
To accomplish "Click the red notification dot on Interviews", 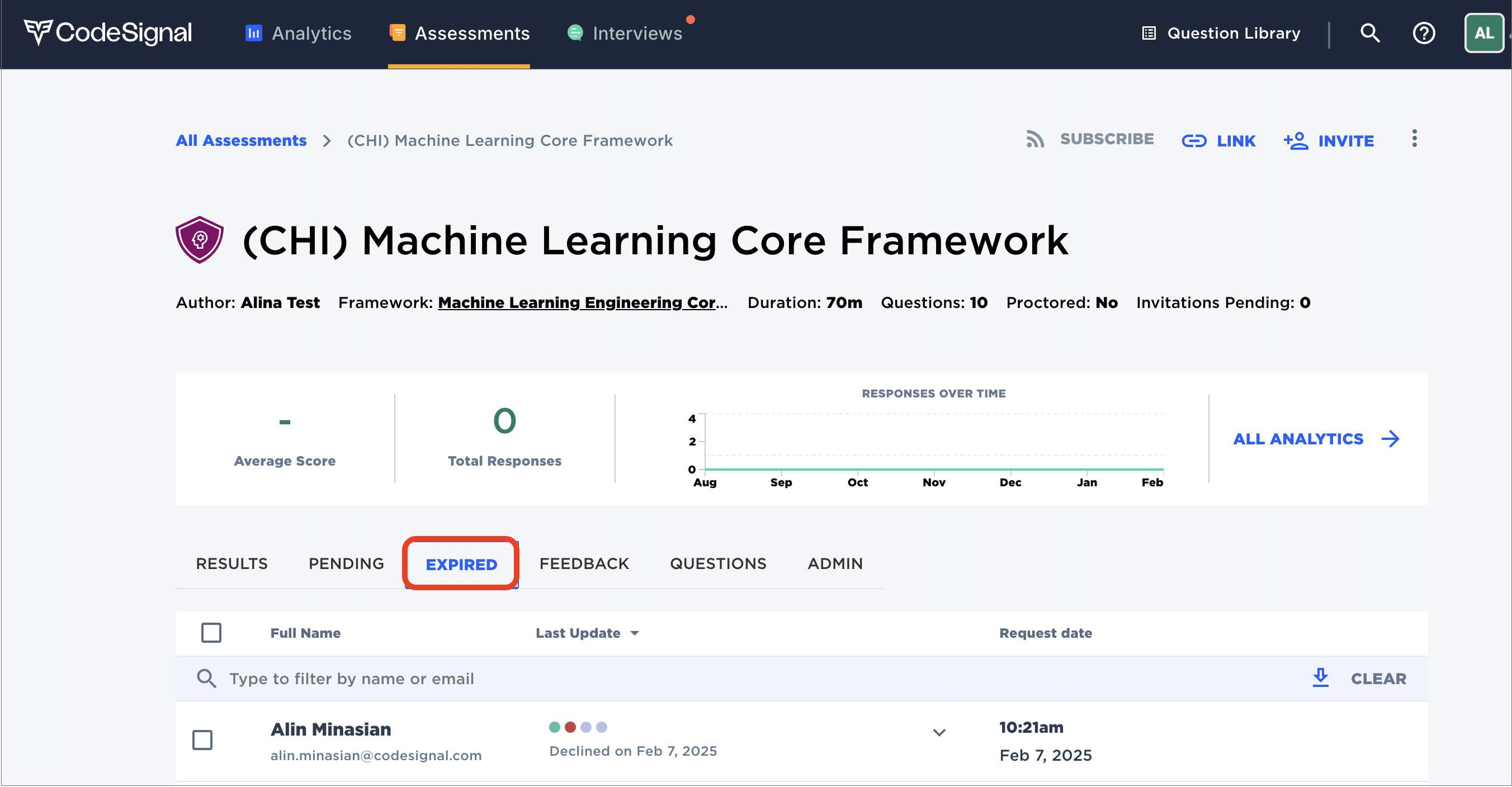I will (691, 20).
